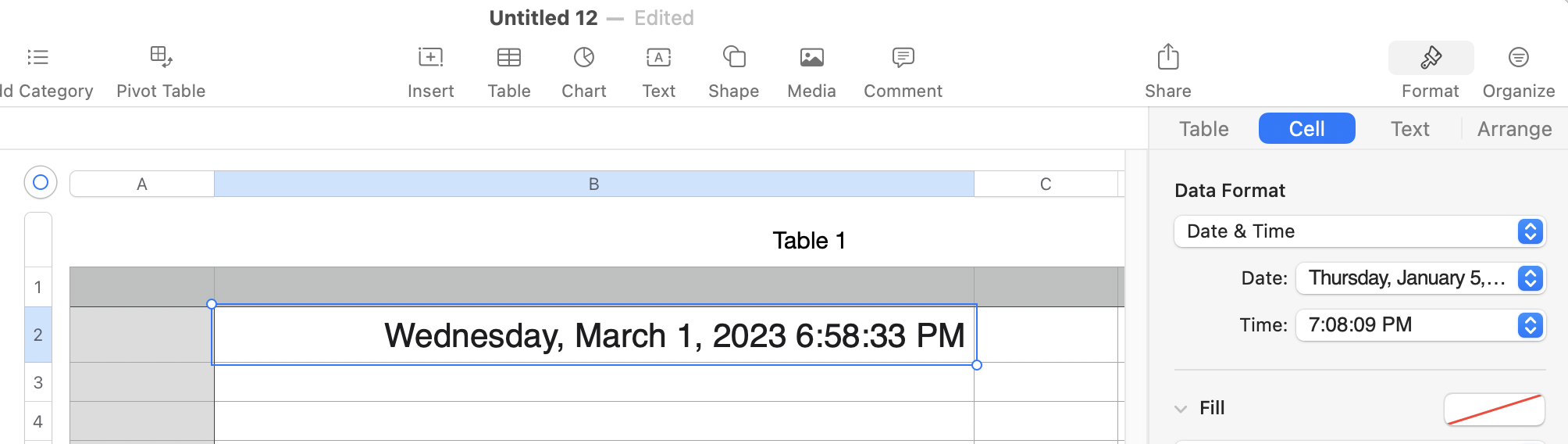The width and height of the screenshot is (1568, 444).
Task: Open the Date format dropdown
Action: 1420,278
